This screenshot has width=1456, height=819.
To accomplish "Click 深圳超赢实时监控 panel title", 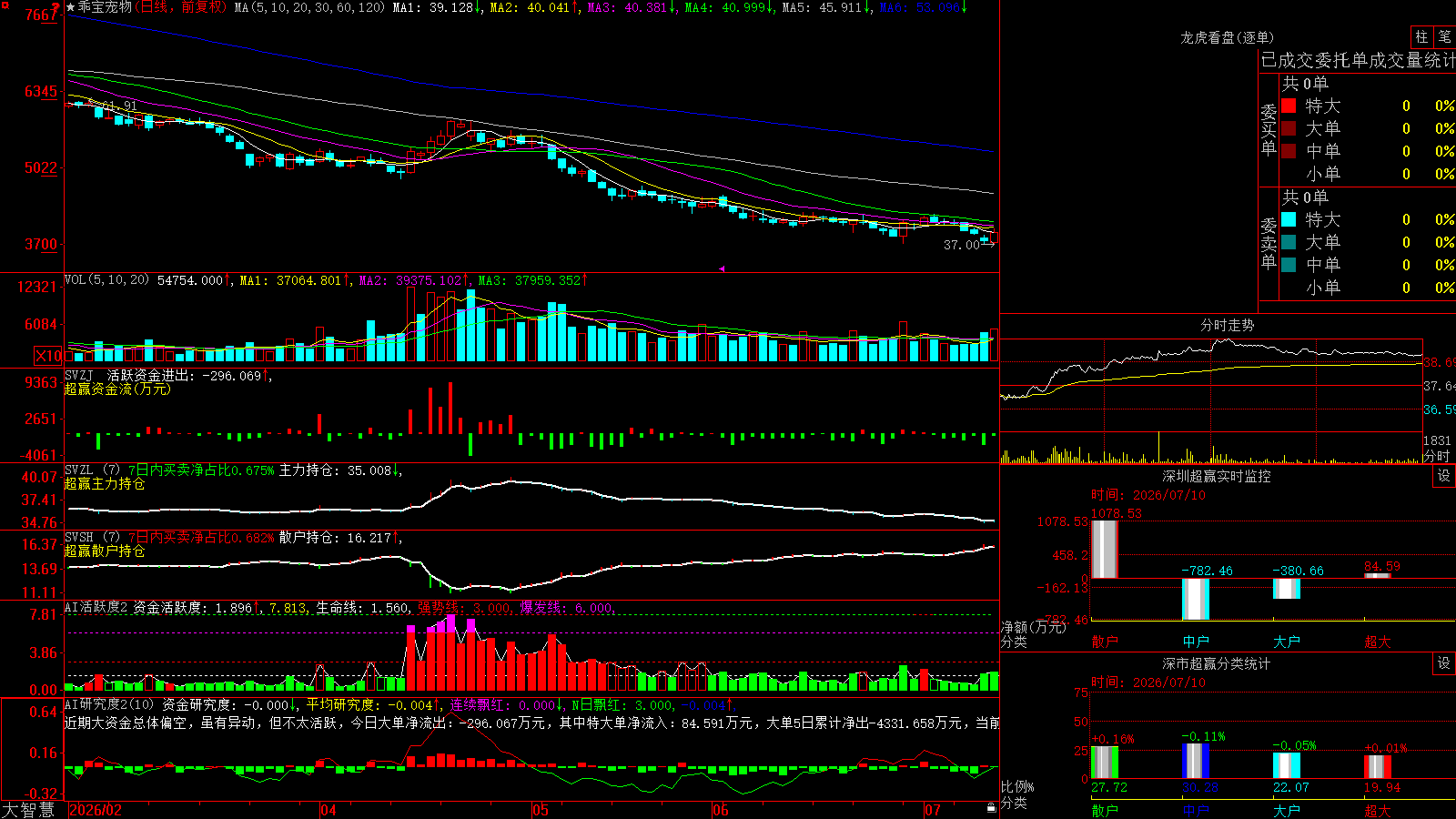I will tap(1216, 476).
